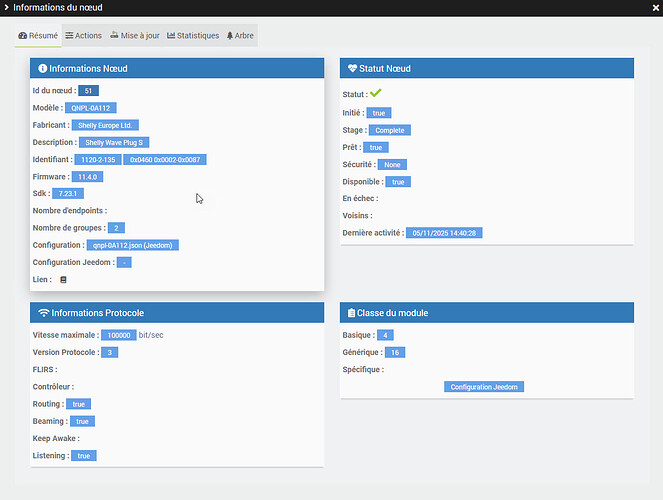Click the Configuration Jeedom button in Classe du module
Image resolution: width=663 pixels, height=500 pixels.
(x=484, y=387)
